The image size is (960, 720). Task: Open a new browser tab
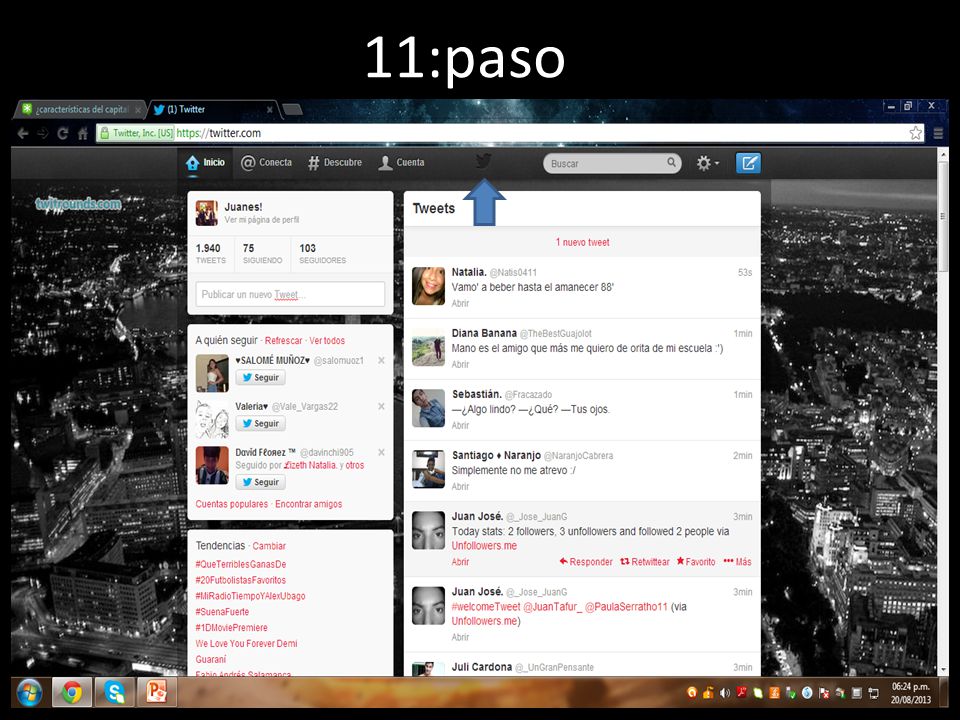[x=292, y=110]
